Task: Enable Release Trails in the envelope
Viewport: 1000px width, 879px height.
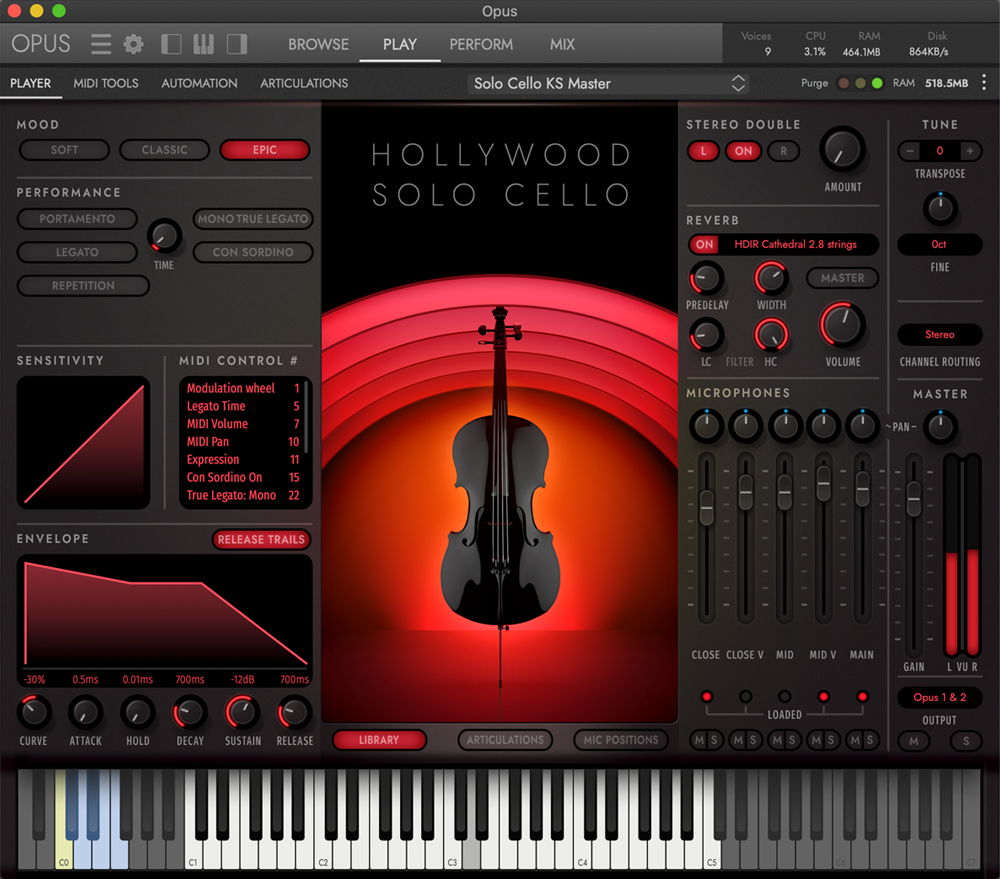Action: [x=261, y=539]
